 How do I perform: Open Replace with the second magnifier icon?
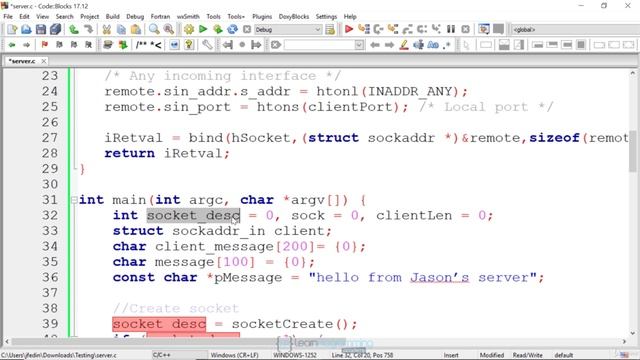(169, 29)
